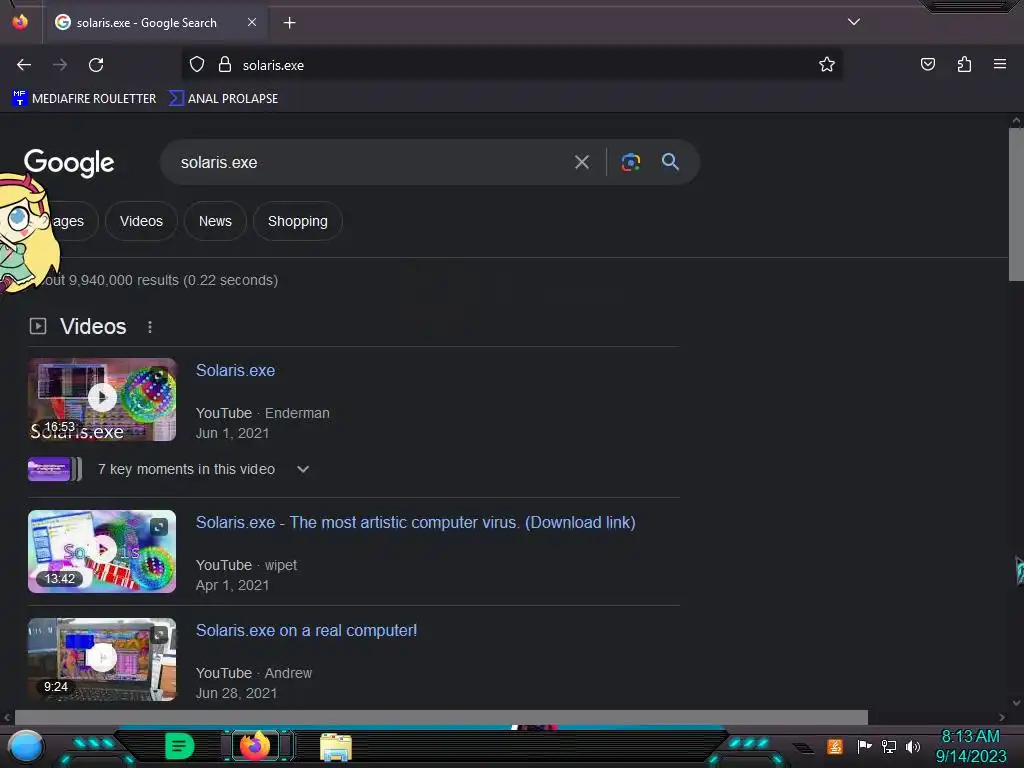Open the MEDIAFIRE ROULETTER bookmark
The image size is (1024, 768).
coord(84,99)
